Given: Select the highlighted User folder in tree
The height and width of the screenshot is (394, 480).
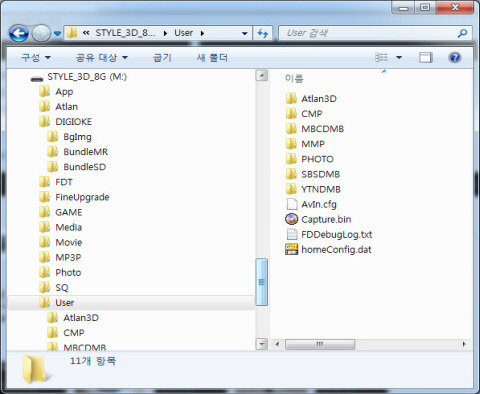Looking at the screenshot, I should pyautogui.click(x=131, y=303).
